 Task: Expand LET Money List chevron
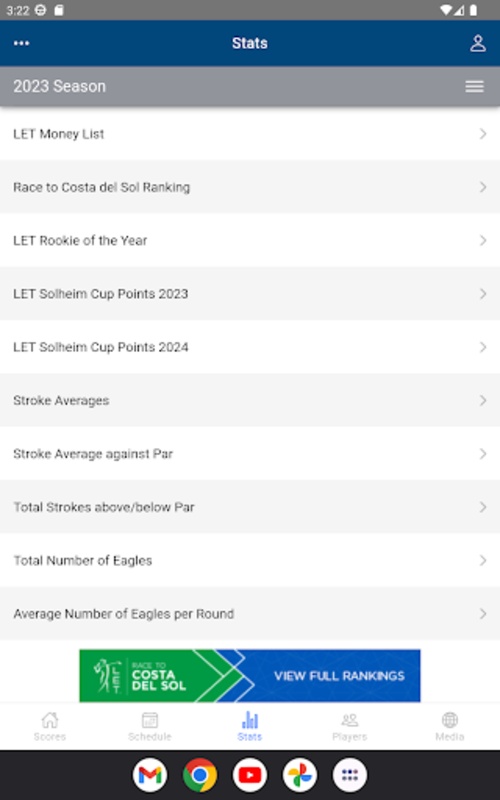coord(483,134)
